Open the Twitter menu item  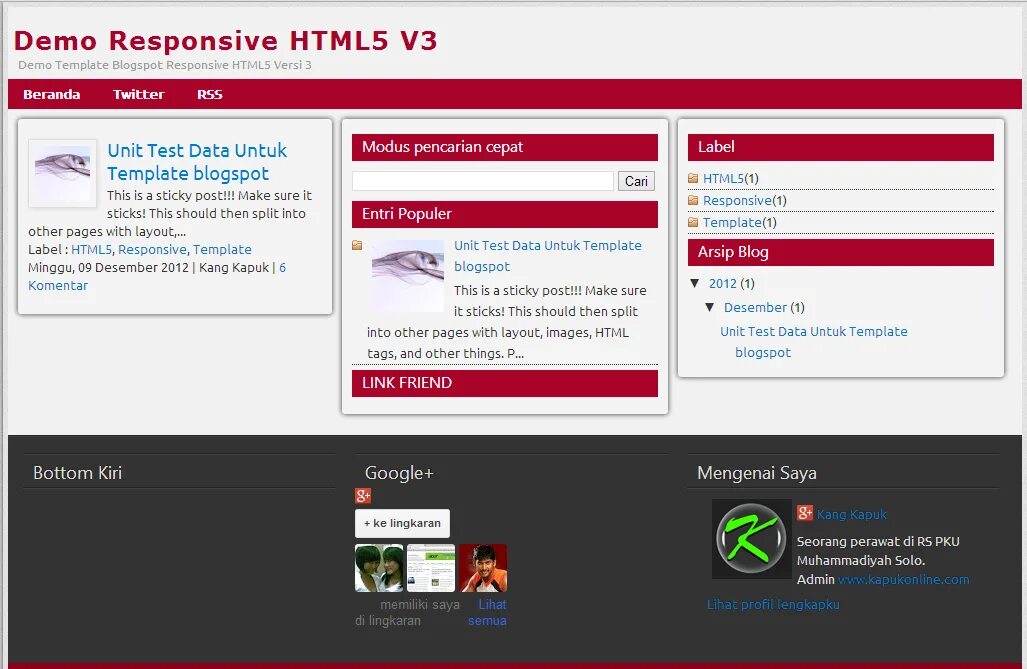tap(138, 94)
